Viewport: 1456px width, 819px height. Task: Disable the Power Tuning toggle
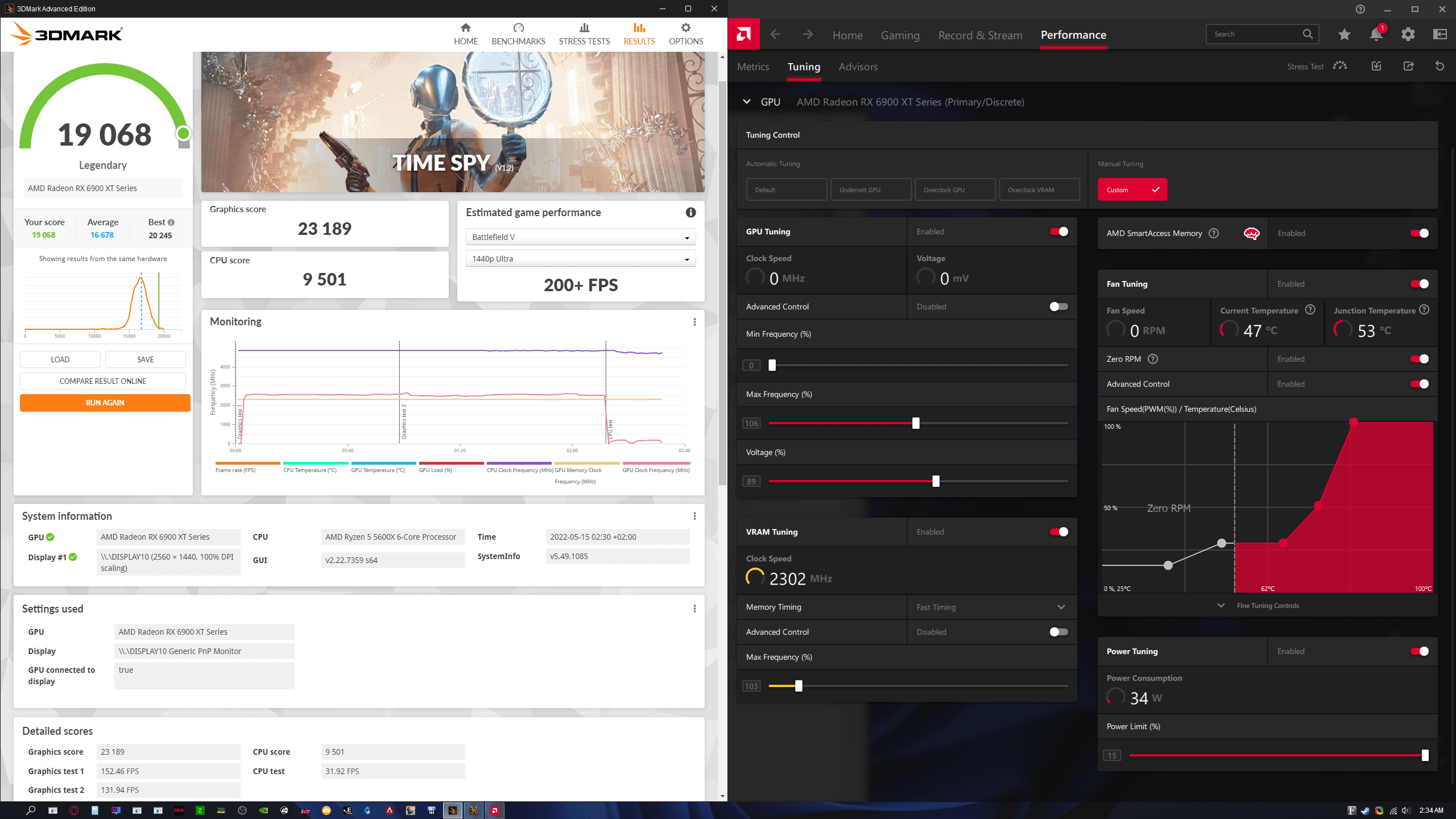[x=1419, y=651]
